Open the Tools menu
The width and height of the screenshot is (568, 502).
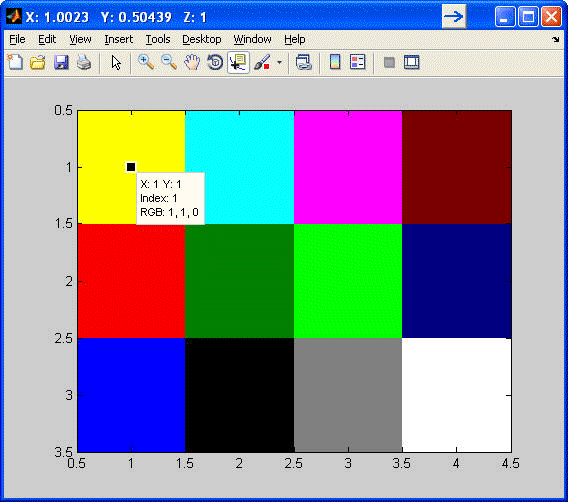158,39
